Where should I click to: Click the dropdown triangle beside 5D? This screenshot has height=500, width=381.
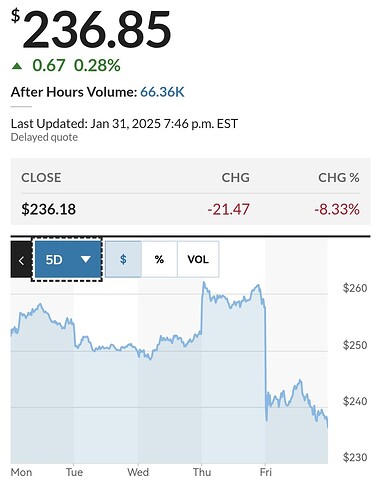[x=86, y=259]
